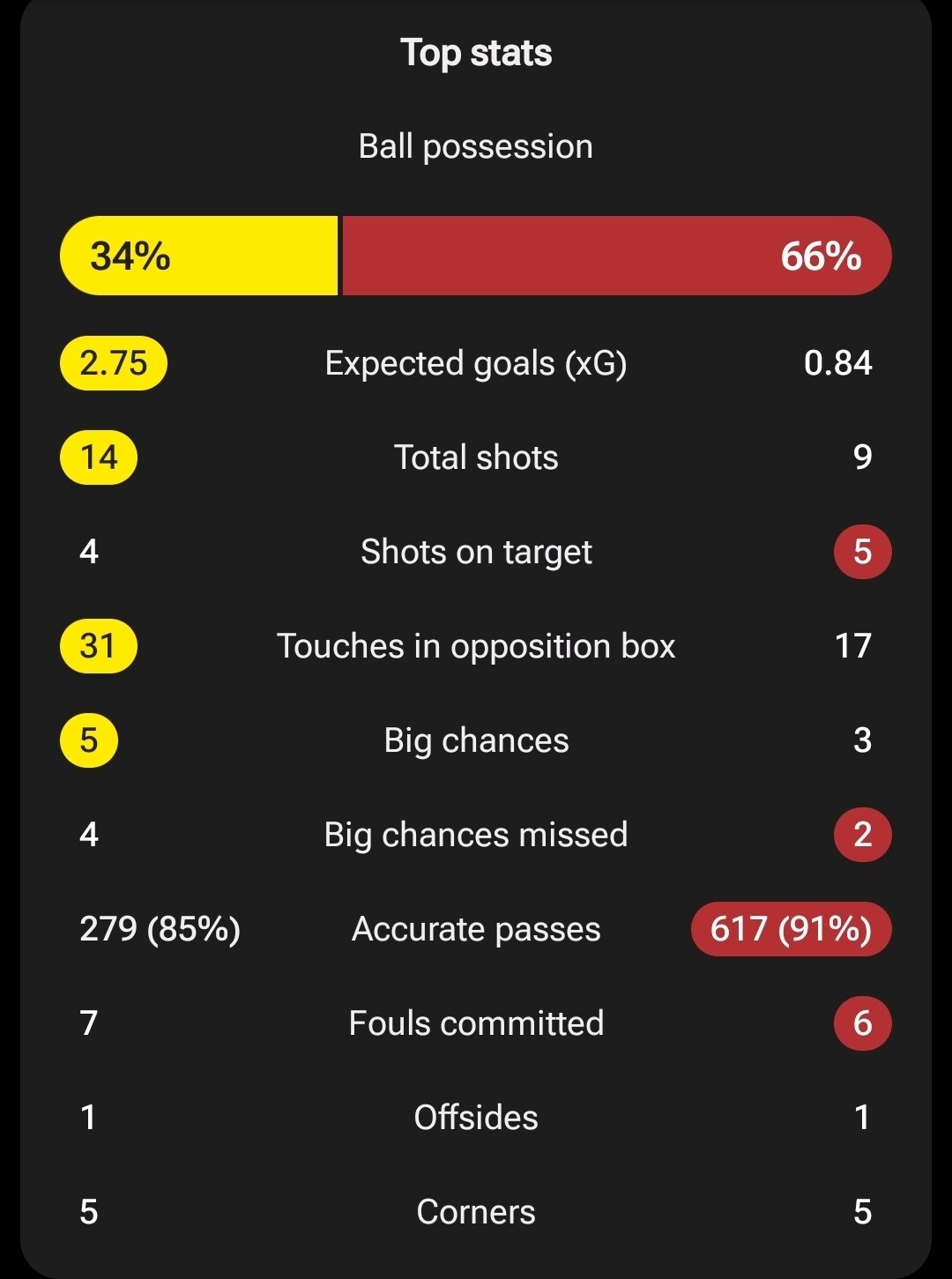Viewport: 952px width, 1279px height.
Task: Click the red 66% possession bar
Action: [617, 256]
